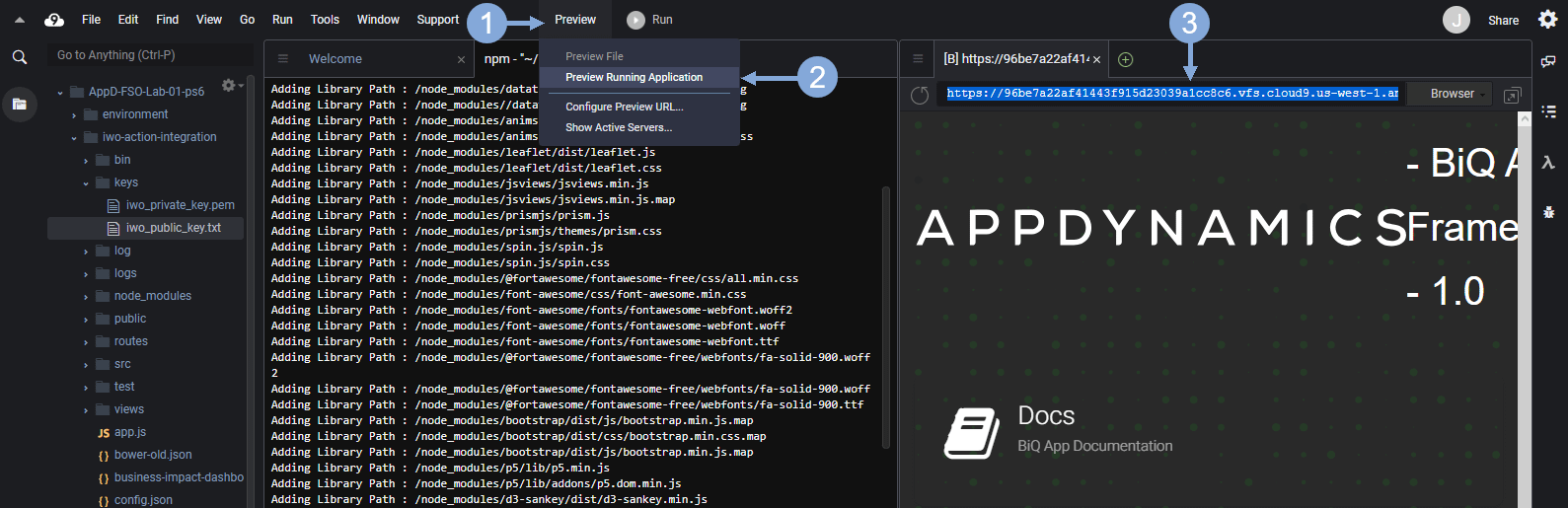The image size is (1568, 508).
Task: Collapse the keys folder
Action: coord(87,183)
